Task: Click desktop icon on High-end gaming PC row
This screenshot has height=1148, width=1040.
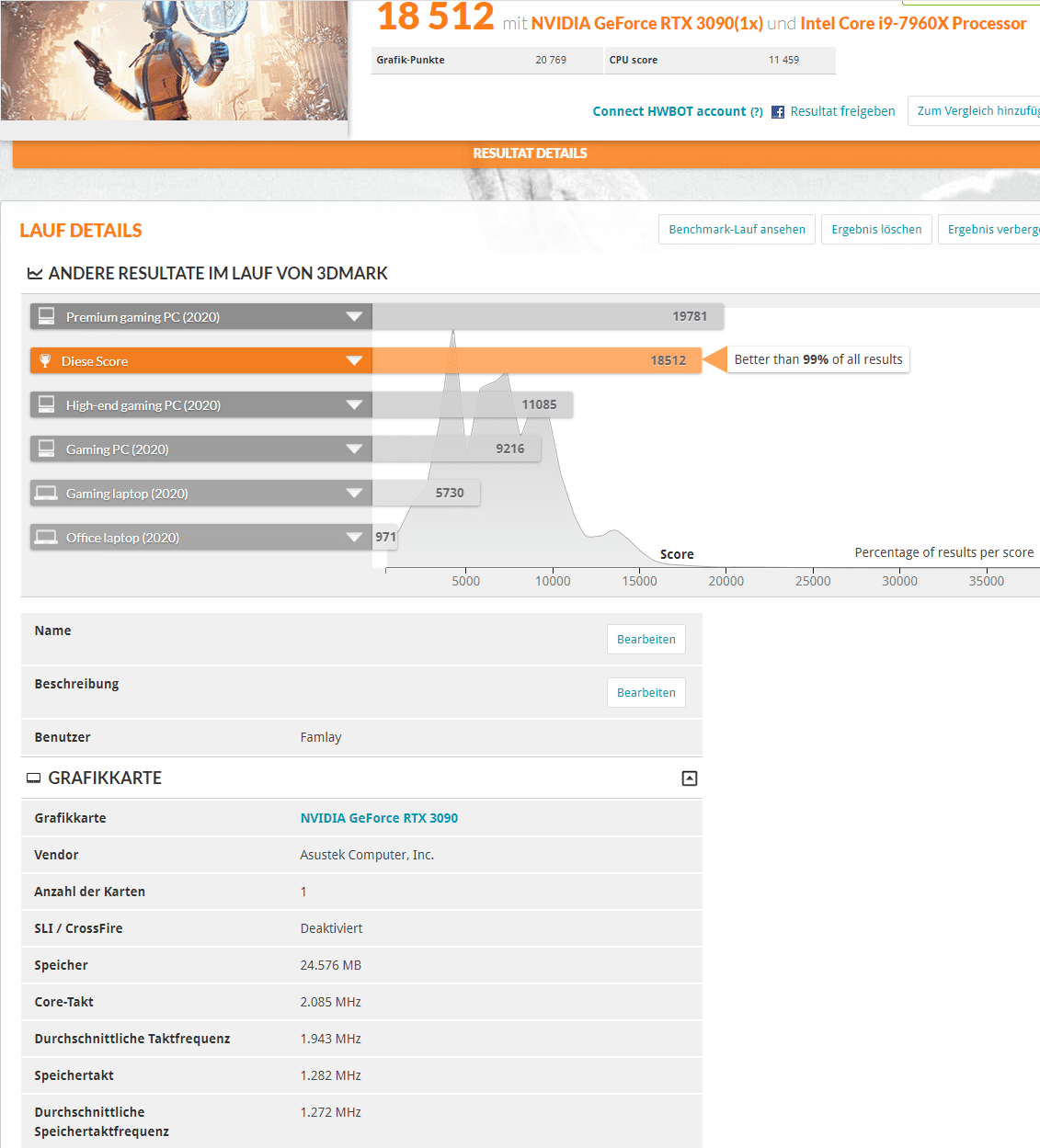Action: (46, 404)
